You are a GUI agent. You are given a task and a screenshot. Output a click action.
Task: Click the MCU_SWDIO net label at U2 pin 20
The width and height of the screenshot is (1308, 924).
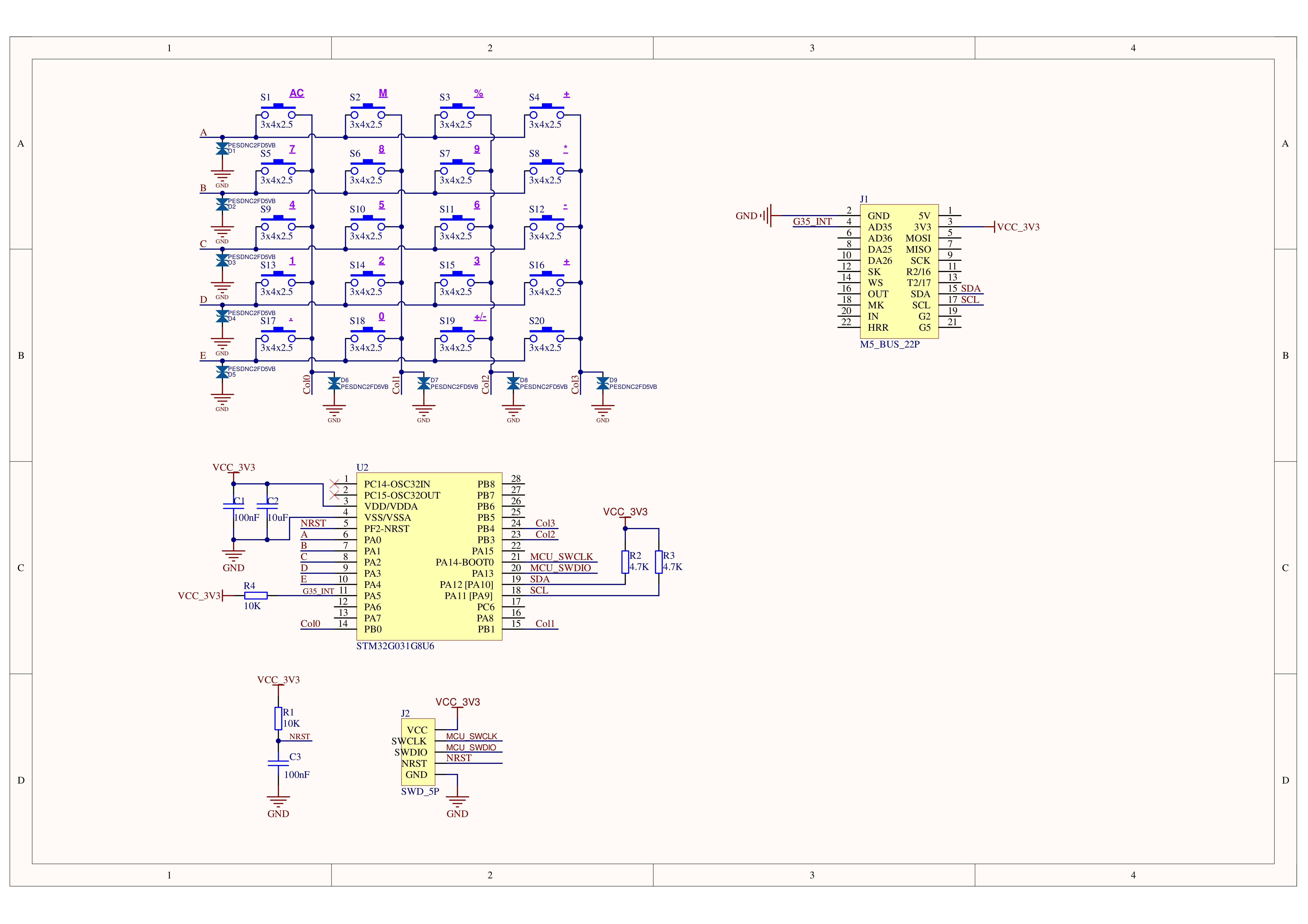pyautogui.click(x=561, y=568)
